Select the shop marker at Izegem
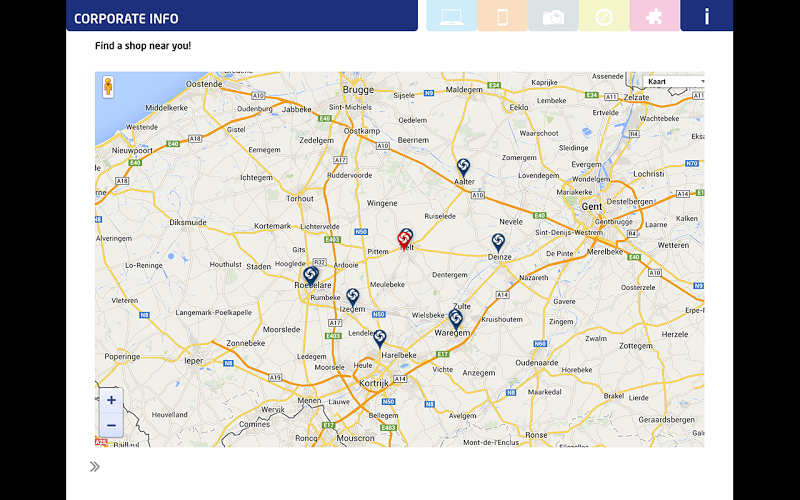 (x=353, y=298)
